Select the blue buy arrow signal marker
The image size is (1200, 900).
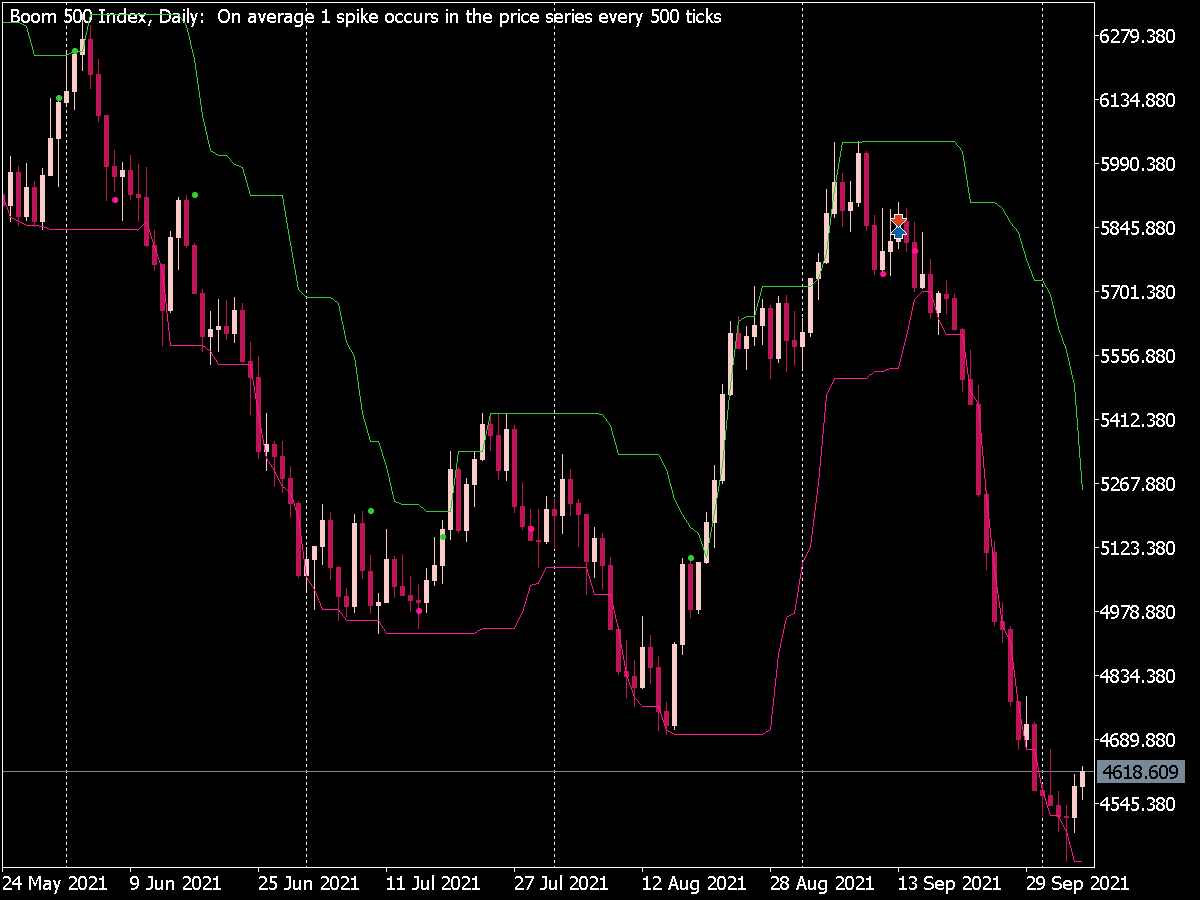click(898, 232)
